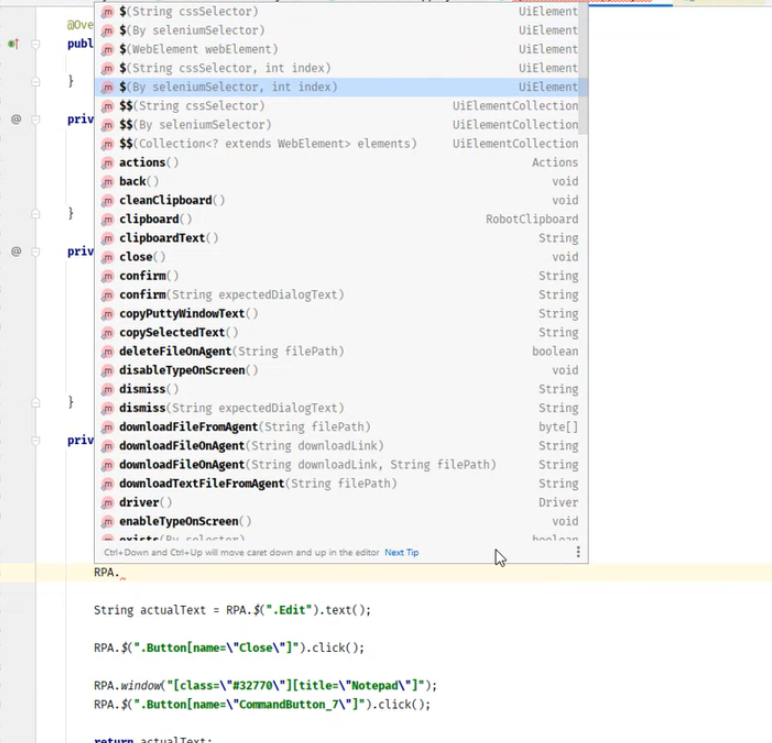Collapse the code block at publ line
Screen dimensions: 772x743
[35, 44]
